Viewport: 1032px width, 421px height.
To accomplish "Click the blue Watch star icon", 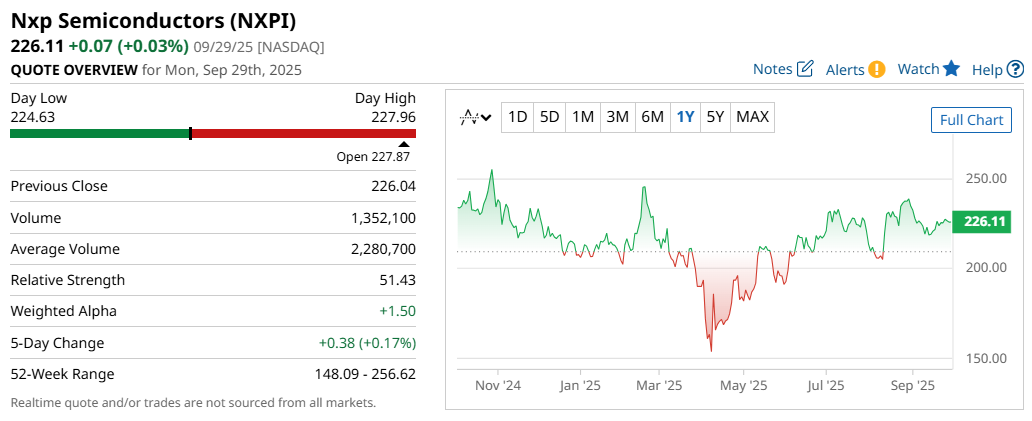I will 951,69.
